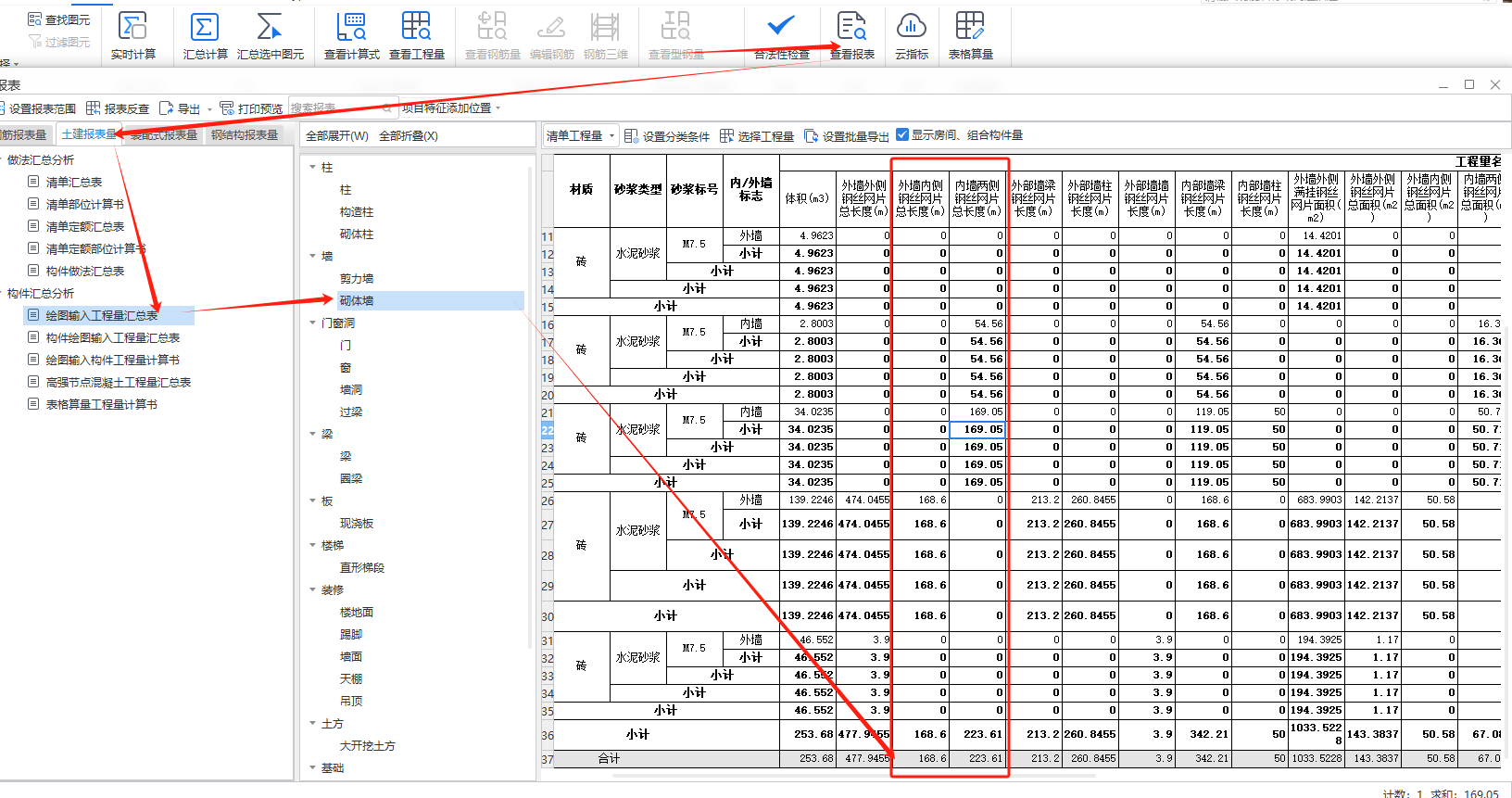The height and width of the screenshot is (798, 1512).
Task: Click 内墙两侧钢丝网片总长度 column header
Action: 978,198
